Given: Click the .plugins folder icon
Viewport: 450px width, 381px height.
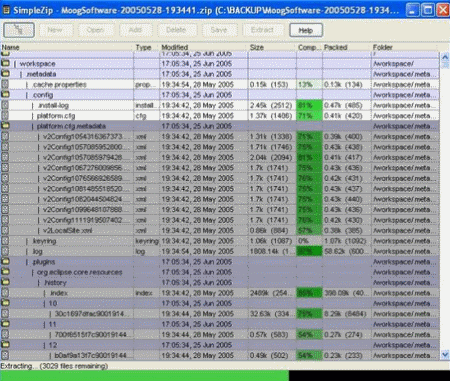Looking at the screenshot, I should click(x=5, y=262).
